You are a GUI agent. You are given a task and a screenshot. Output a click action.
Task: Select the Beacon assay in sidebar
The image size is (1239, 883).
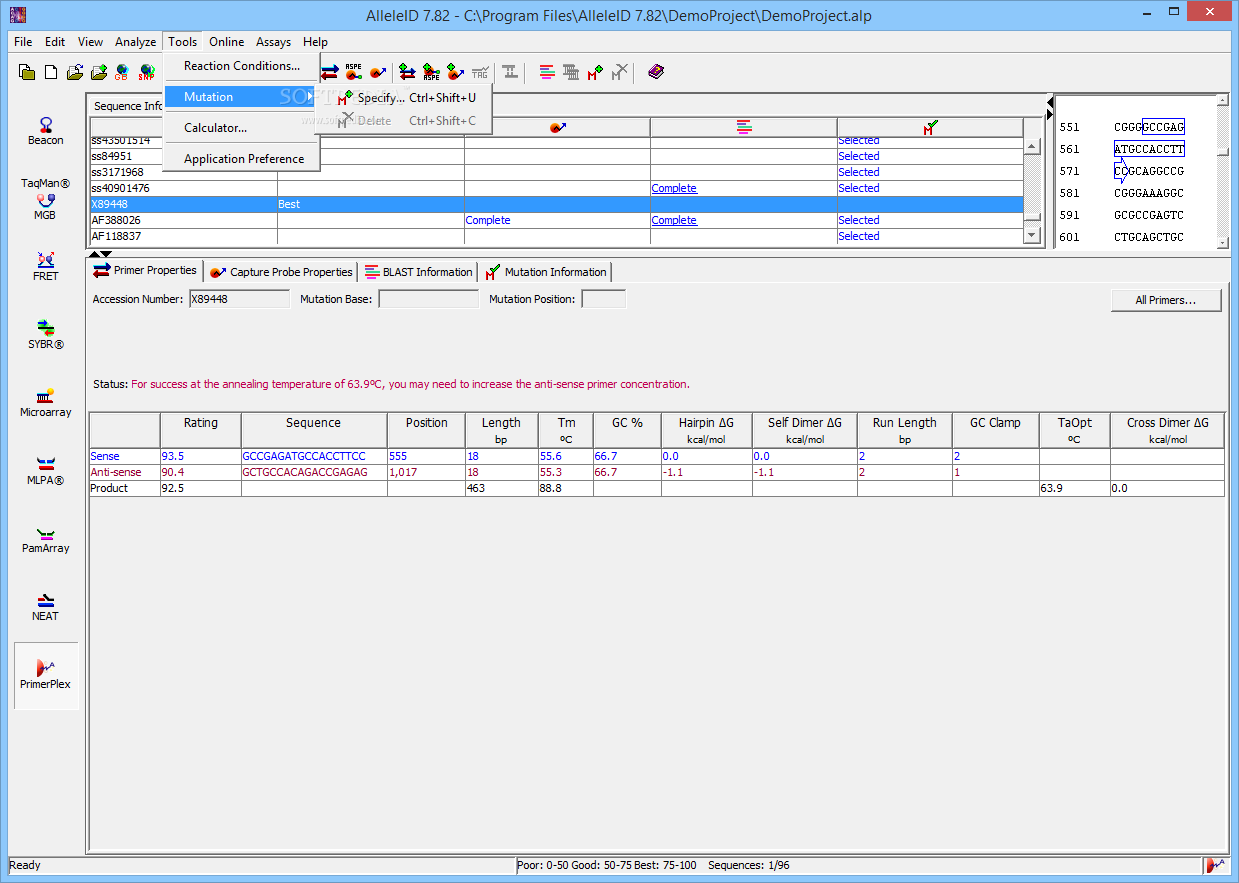(x=46, y=132)
